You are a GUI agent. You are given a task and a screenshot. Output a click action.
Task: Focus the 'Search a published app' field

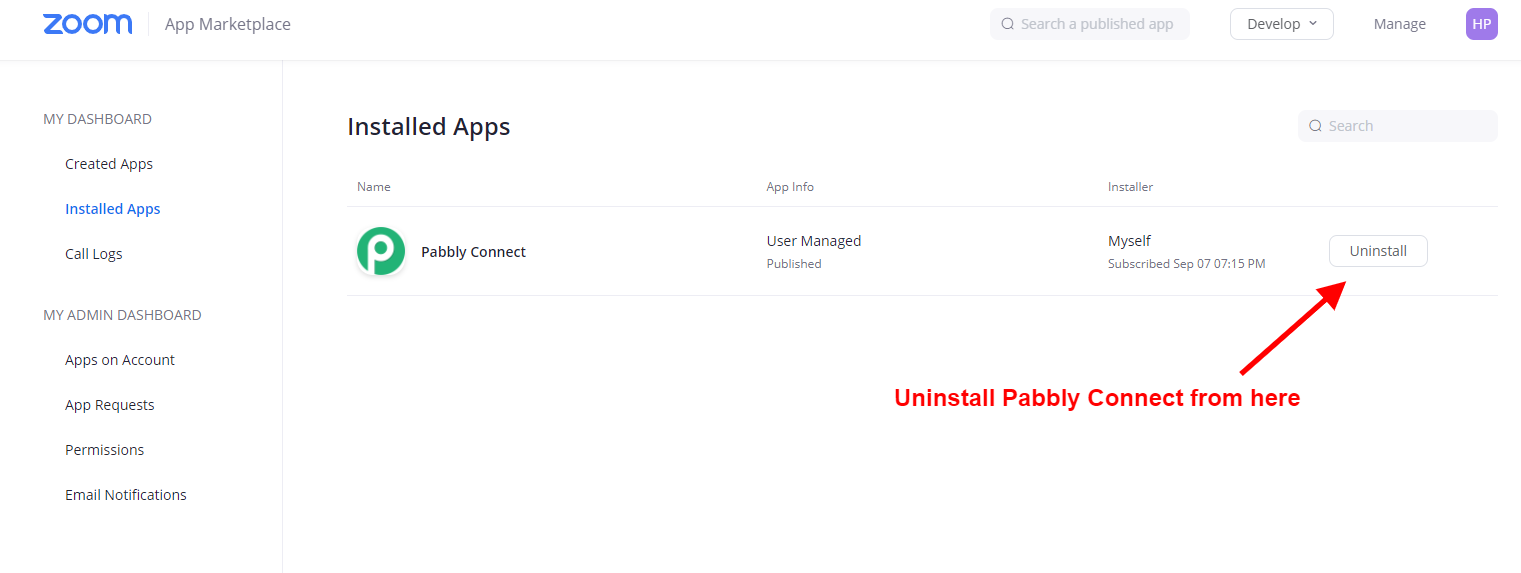coord(1090,24)
